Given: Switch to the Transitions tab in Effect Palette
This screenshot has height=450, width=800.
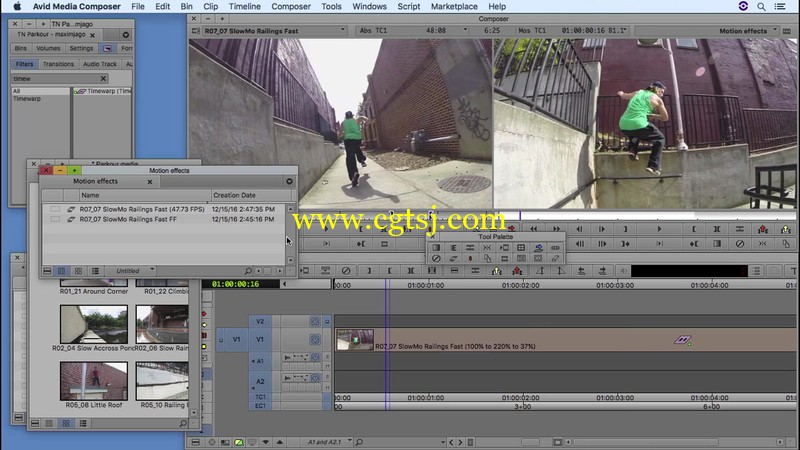Looking at the screenshot, I should (x=58, y=64).
